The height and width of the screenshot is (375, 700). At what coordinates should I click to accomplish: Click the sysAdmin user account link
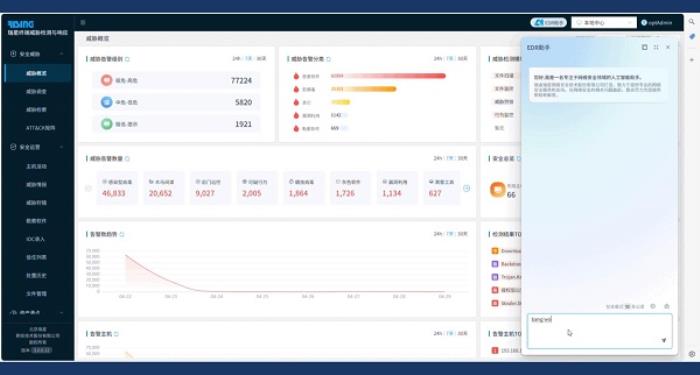pos(657,22)
